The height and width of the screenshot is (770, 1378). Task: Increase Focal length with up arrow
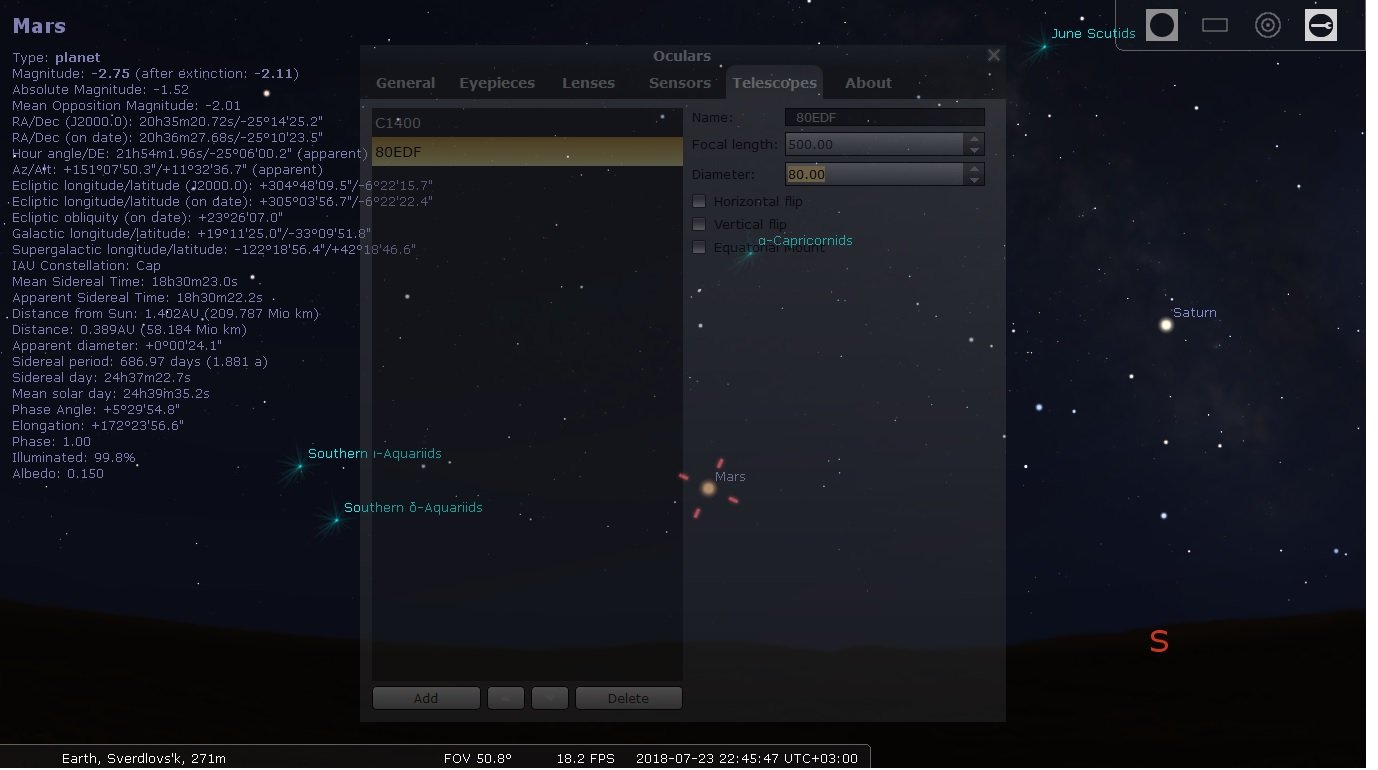(x=974, y=138)
